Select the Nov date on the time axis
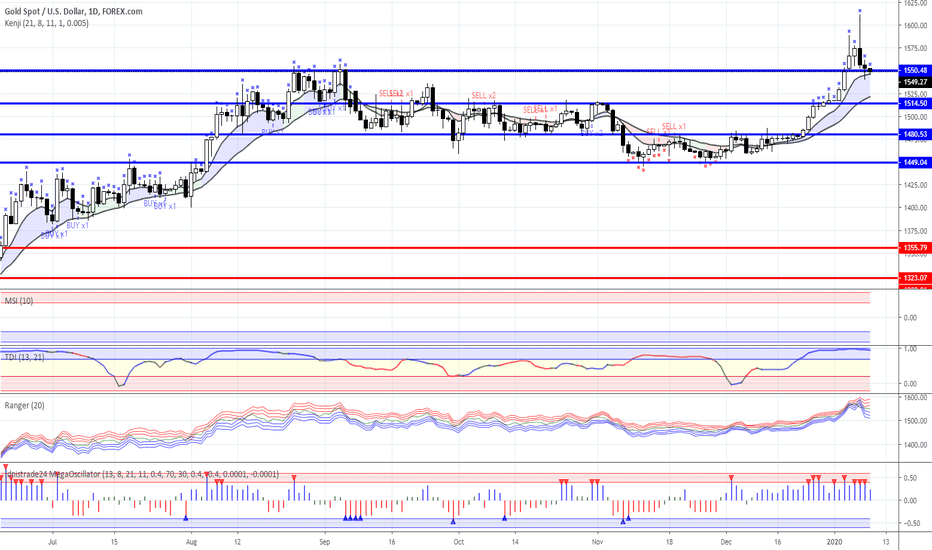Image resolution: width=932 pixels, height=550 pixels. [596, 540]
